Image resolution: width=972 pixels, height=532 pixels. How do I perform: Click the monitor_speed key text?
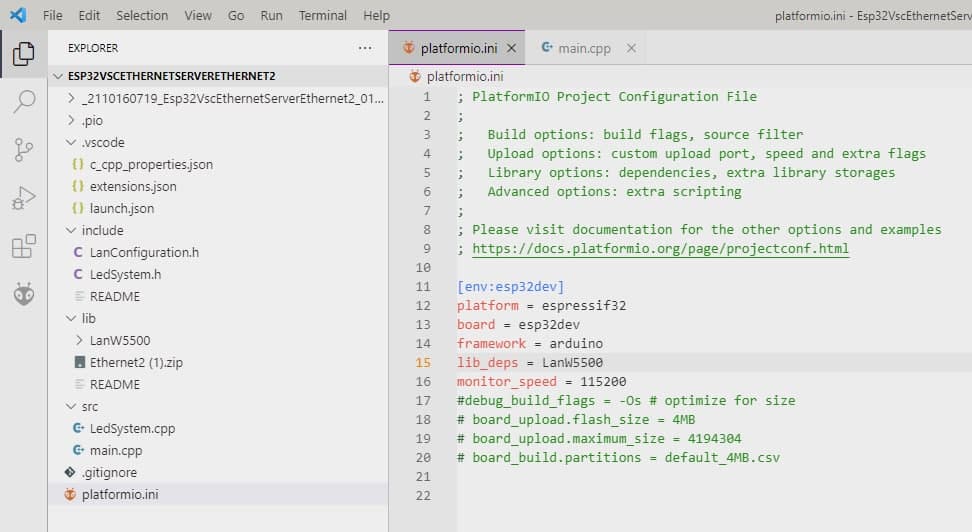[x=506, y=381]
